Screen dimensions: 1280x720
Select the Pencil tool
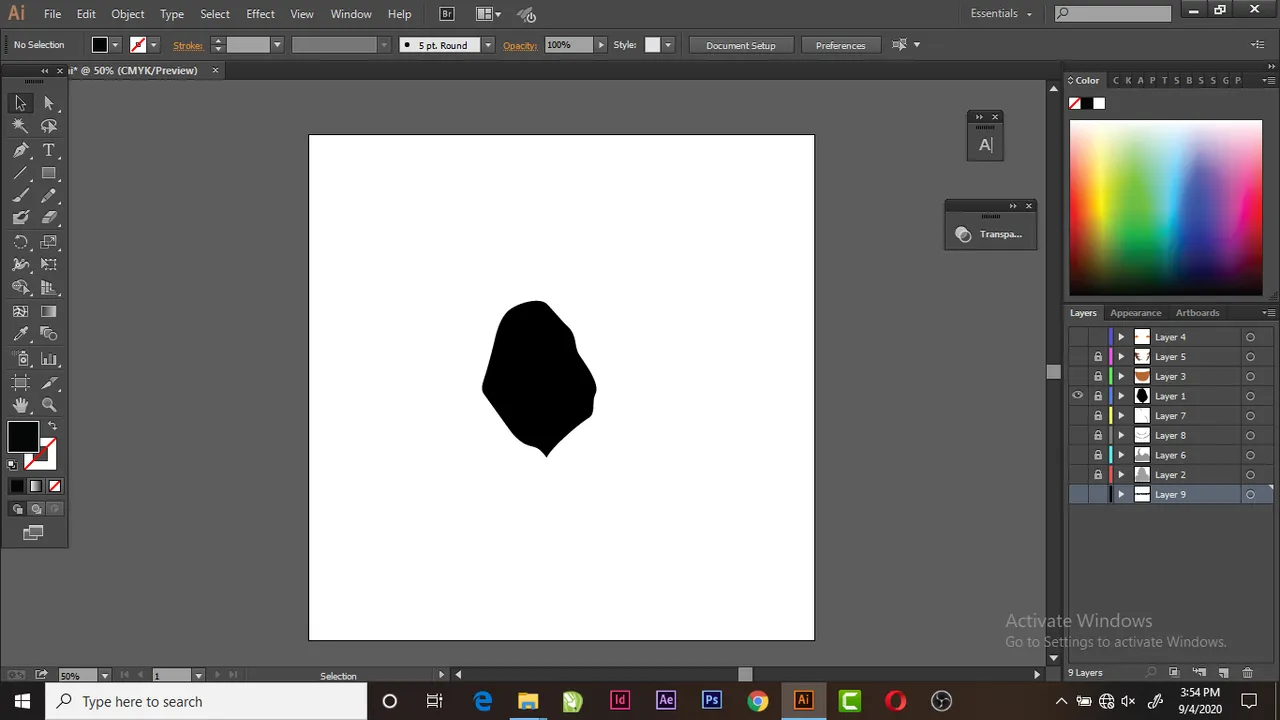49,196
